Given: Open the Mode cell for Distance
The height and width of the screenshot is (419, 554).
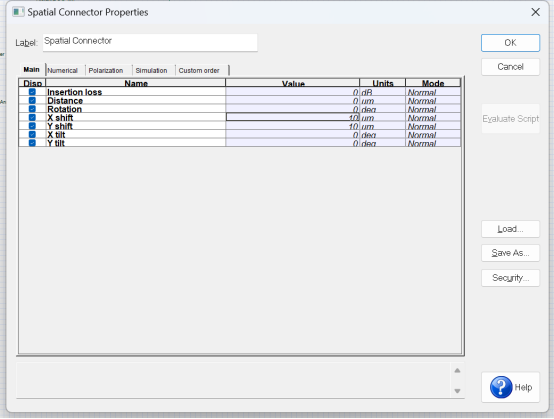Looking at the screenshot, I should pyautogui.click(x=433, y=100).
